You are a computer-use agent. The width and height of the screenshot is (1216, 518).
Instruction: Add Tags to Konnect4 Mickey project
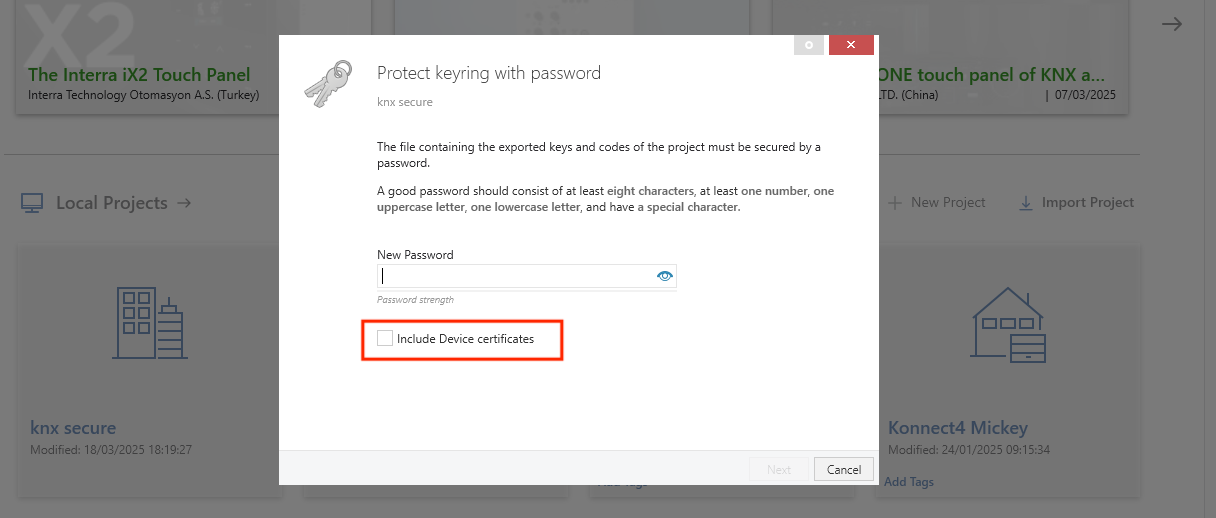tap(909, 482)
